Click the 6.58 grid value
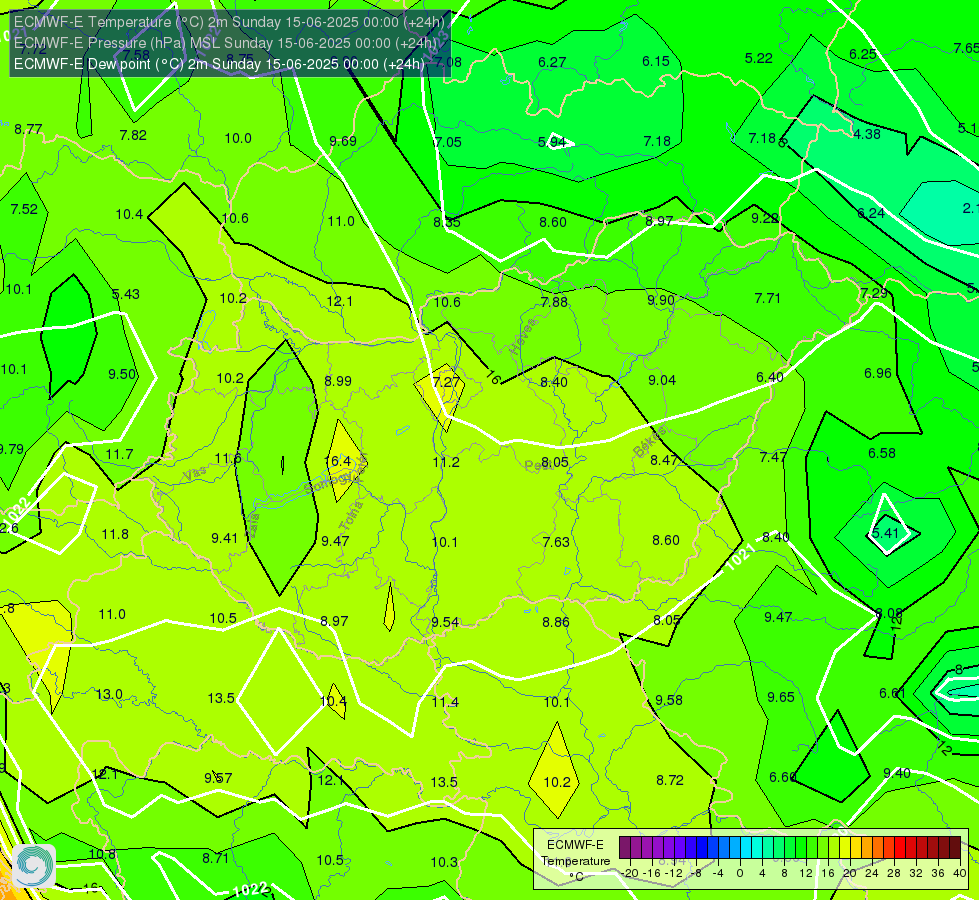This screenshot has height=900, width=979. (x=882, y=453)
